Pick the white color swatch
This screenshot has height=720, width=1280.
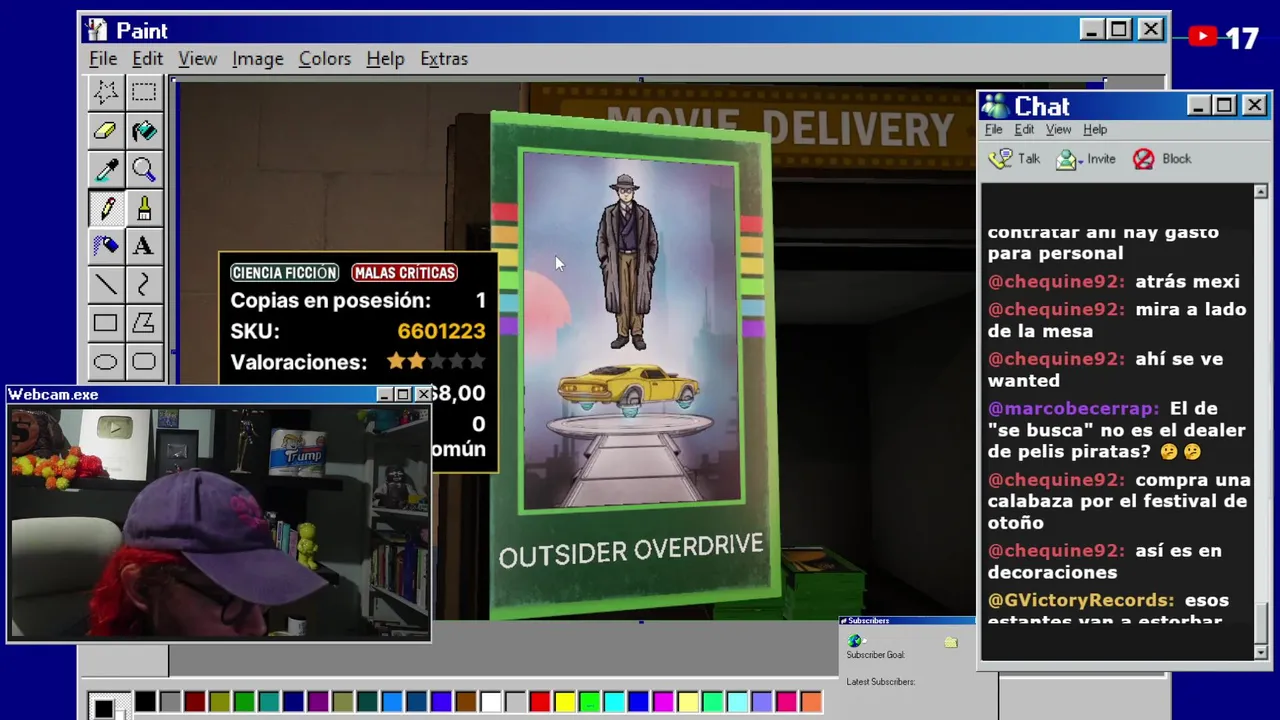tap(490, 702)
